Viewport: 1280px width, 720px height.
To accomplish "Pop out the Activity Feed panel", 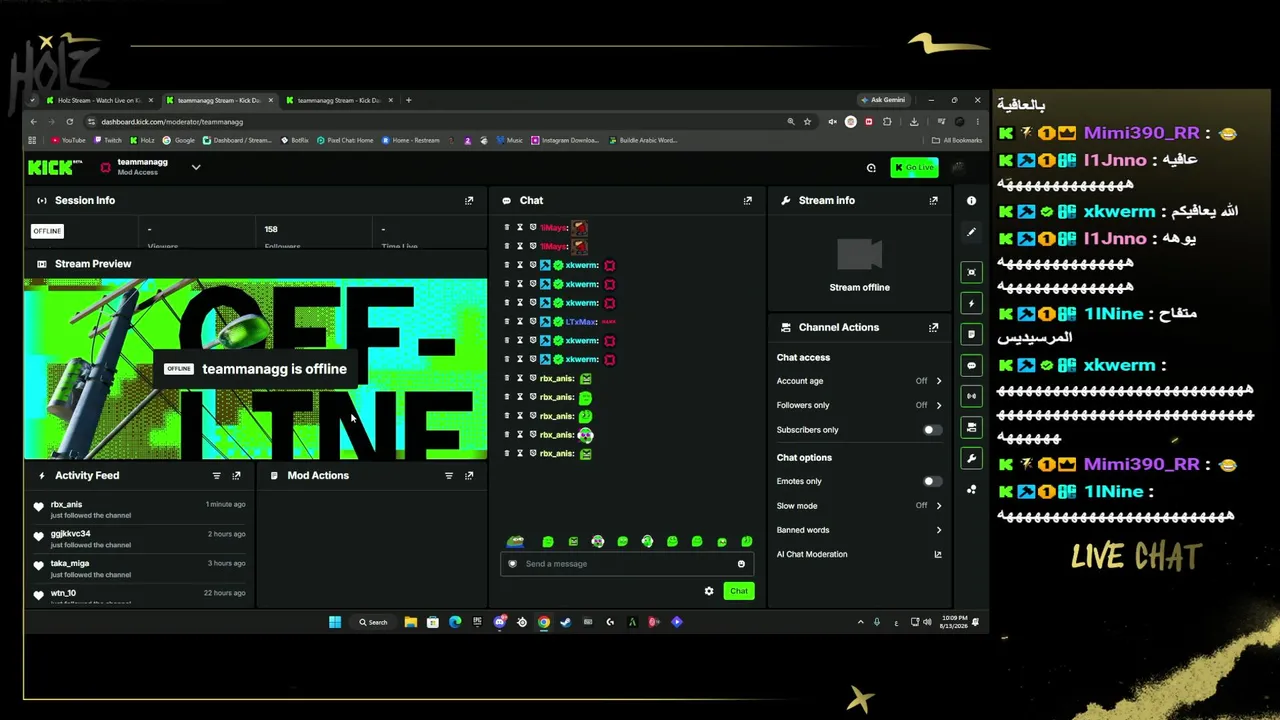I will coord(236,476).
